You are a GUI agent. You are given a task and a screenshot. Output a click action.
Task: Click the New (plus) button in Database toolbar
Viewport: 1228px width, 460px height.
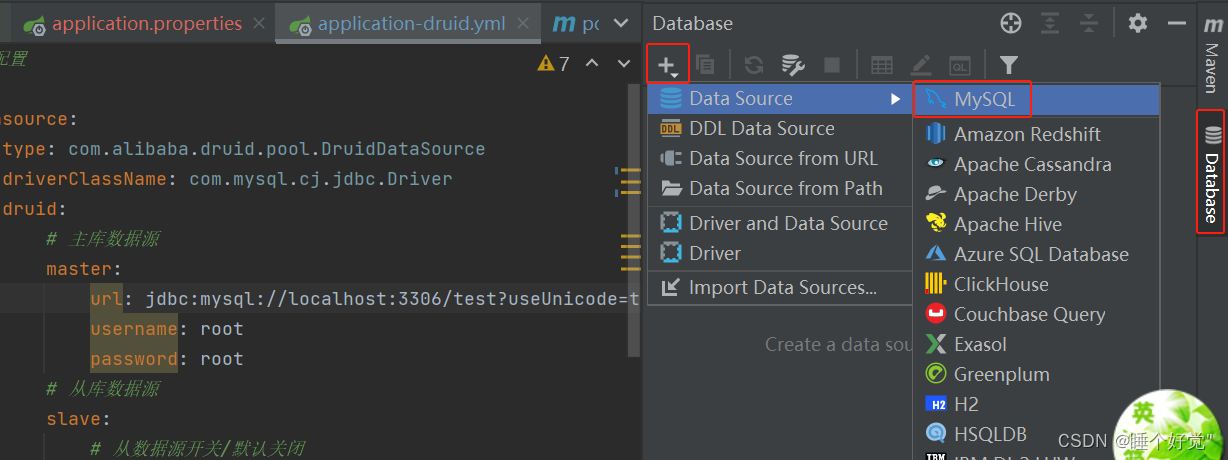666,66
